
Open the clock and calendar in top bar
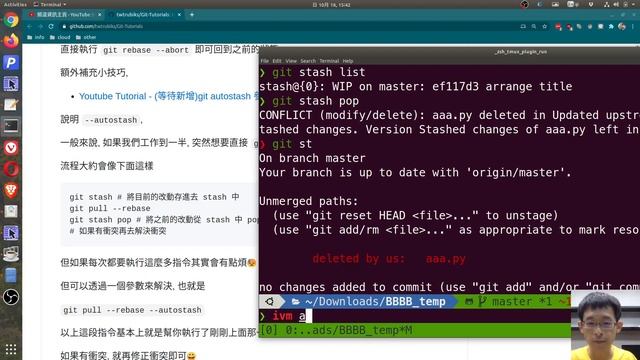[x=331, y=5]
